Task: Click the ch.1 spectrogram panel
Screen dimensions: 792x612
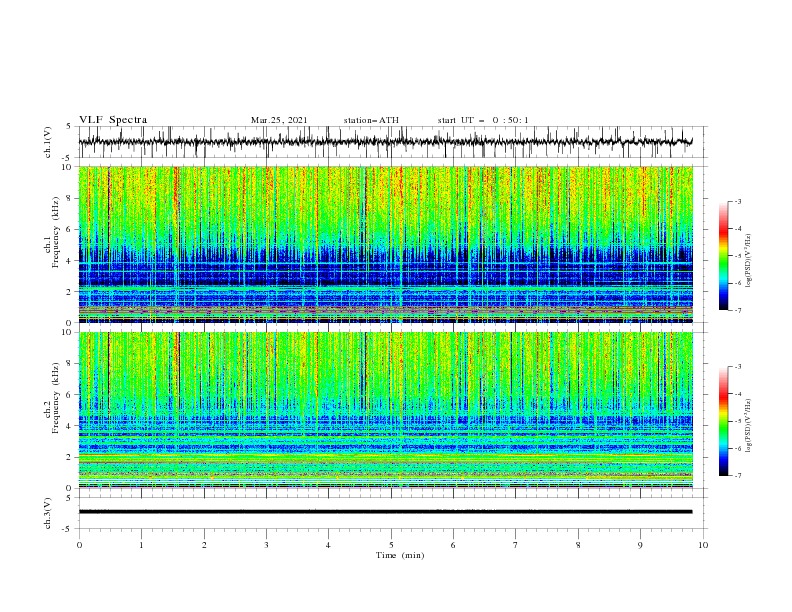Action: (386, 244)
